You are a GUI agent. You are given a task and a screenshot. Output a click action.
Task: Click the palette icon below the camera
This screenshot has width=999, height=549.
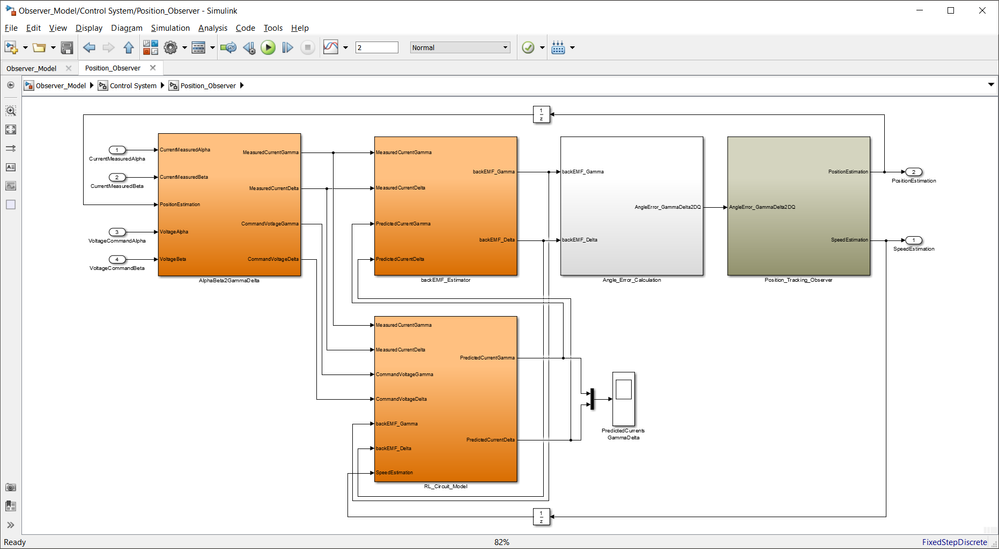click(11, 506)
